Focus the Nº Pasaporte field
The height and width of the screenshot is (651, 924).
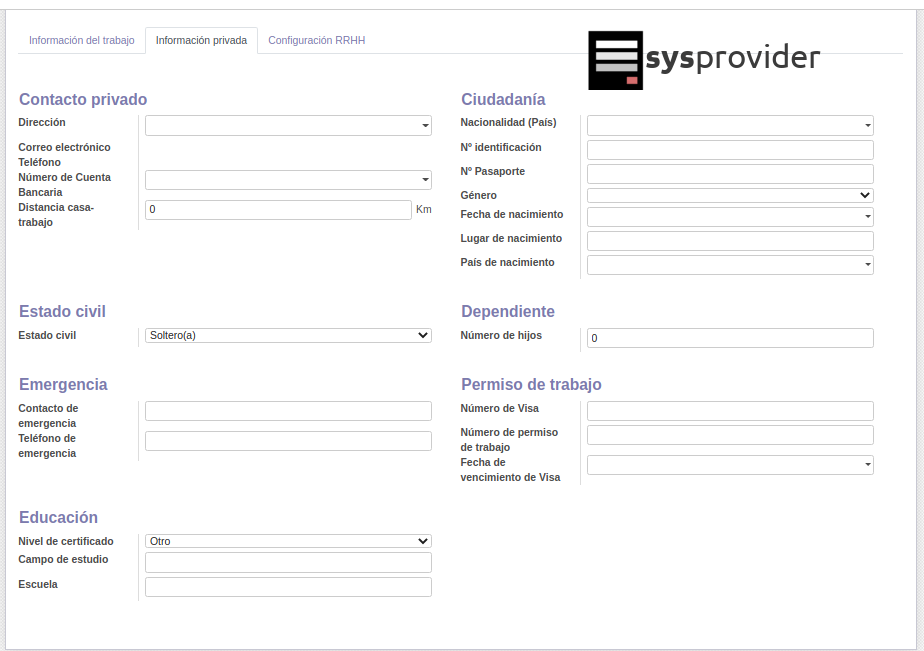730,174
